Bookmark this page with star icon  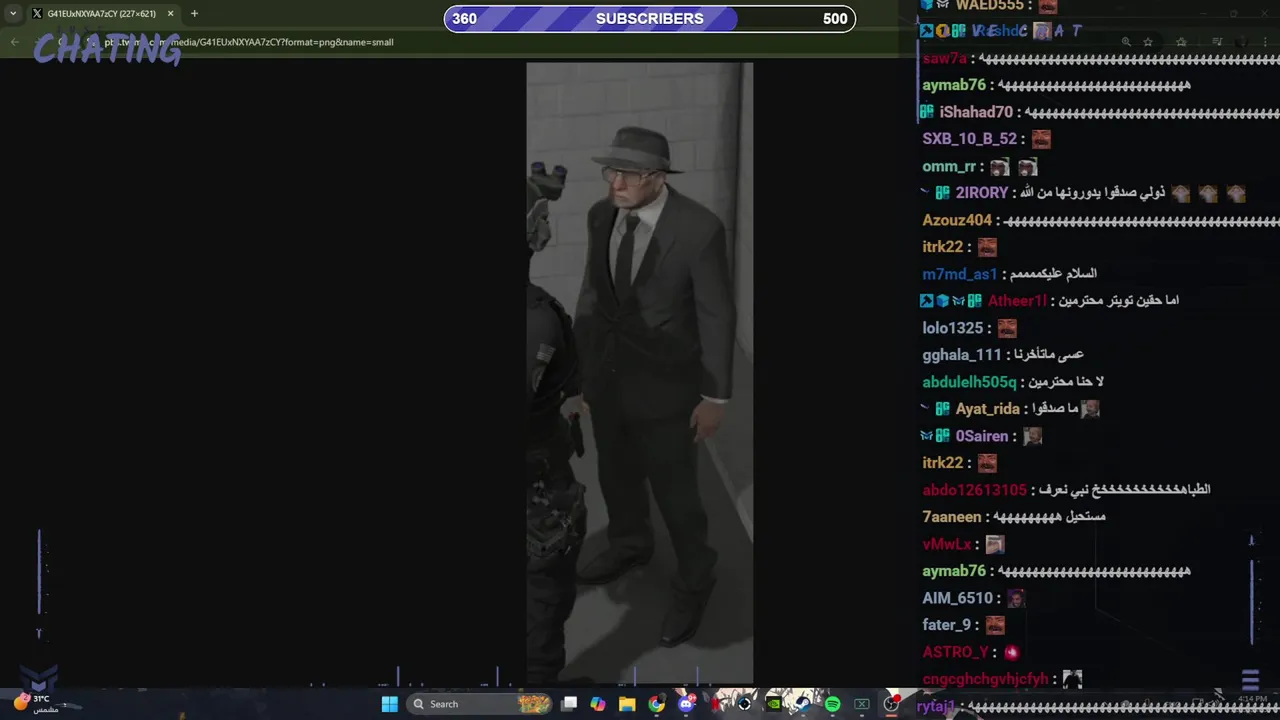[x=1148, y=42]
